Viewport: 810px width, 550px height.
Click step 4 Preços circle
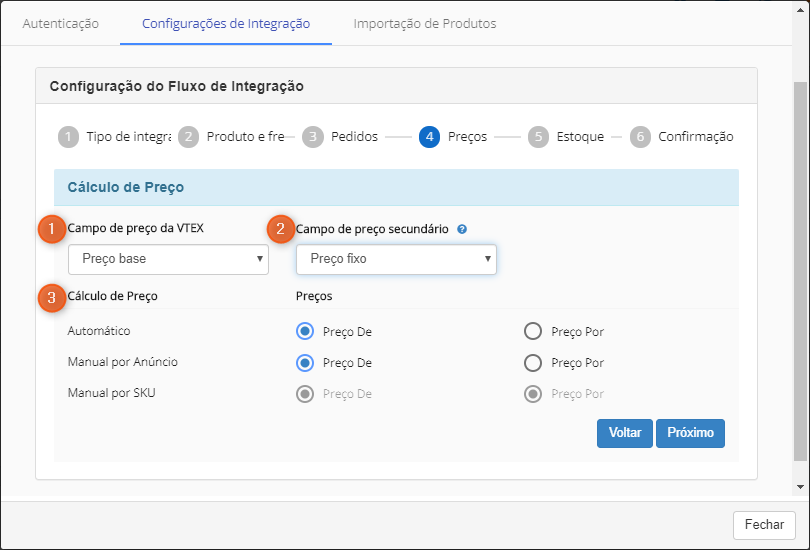[x=430, y=137]
